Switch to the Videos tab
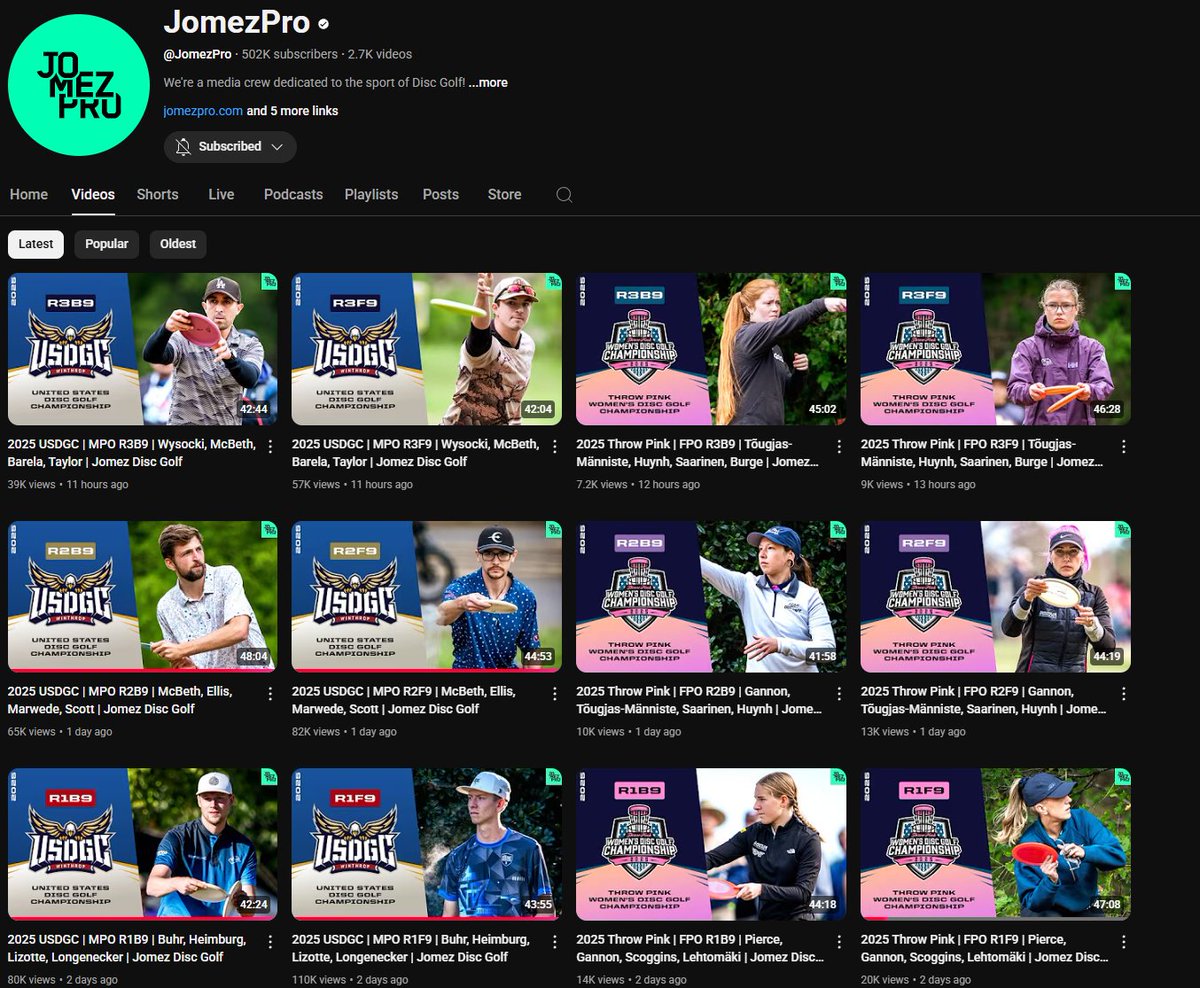1200x988 pixels. pos(93,195)
